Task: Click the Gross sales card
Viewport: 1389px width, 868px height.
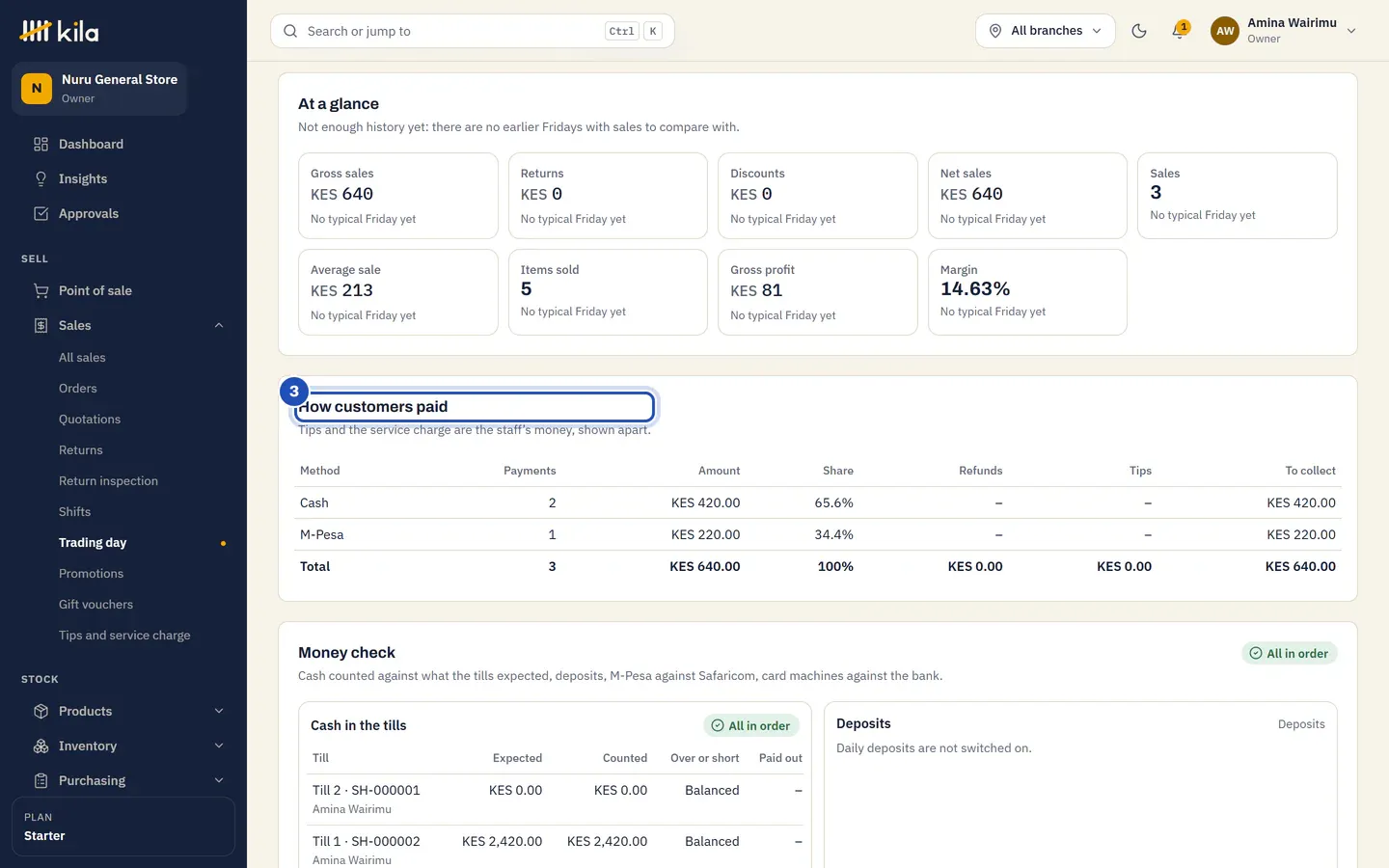Action: tap(397, 196)
